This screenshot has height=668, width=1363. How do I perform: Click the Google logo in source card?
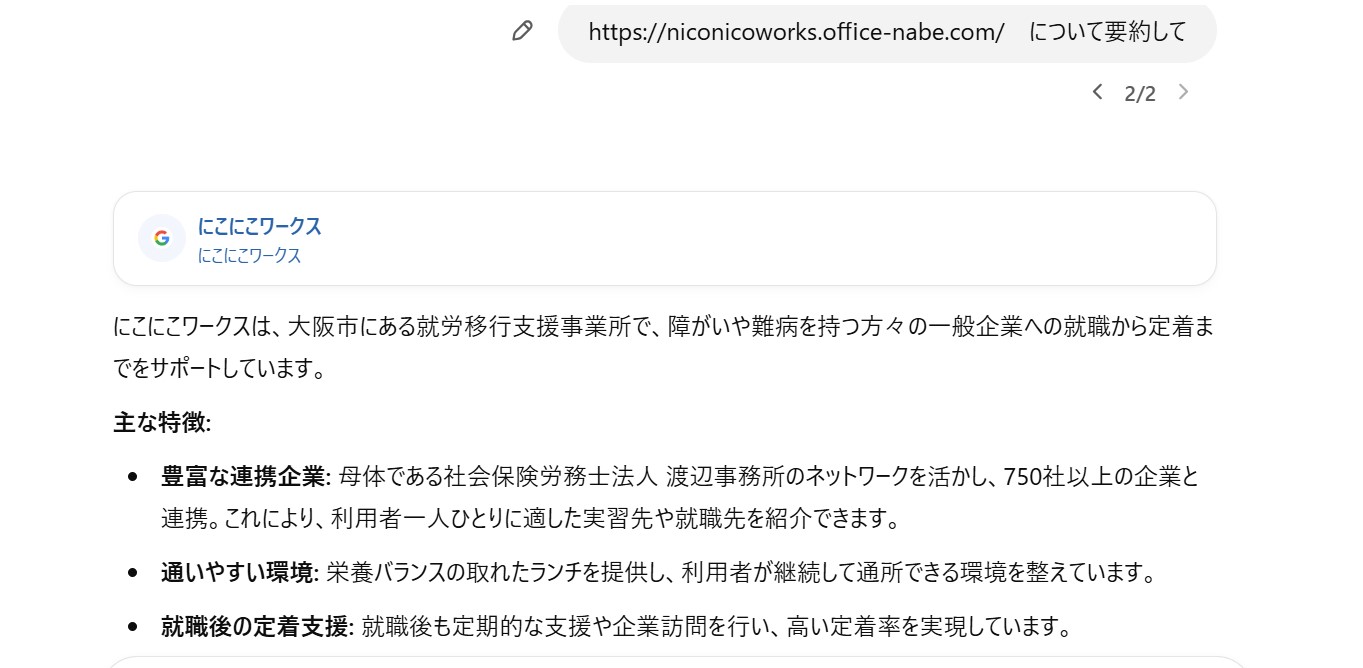(162, 238)
